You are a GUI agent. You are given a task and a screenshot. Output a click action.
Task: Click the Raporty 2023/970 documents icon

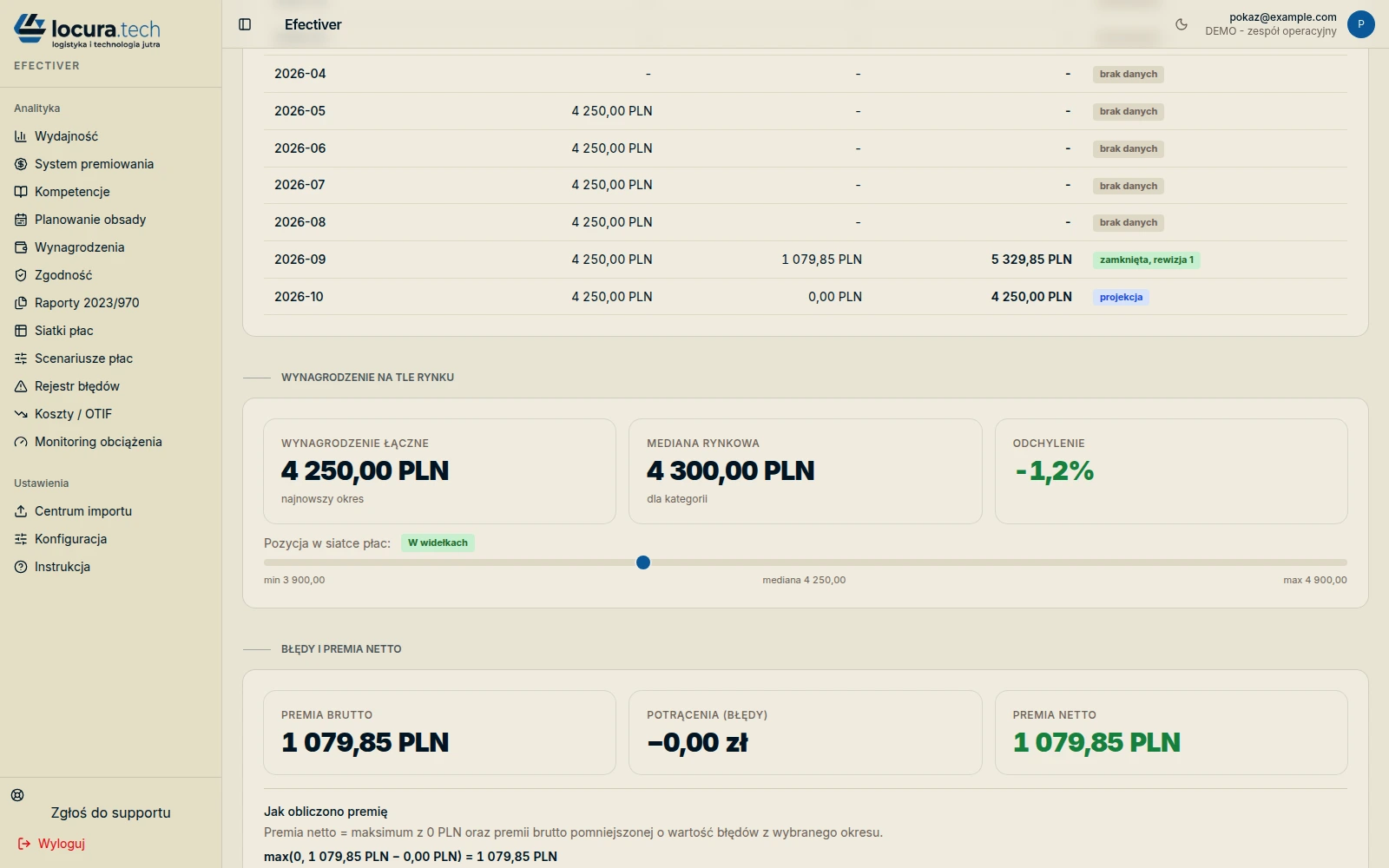21,303
